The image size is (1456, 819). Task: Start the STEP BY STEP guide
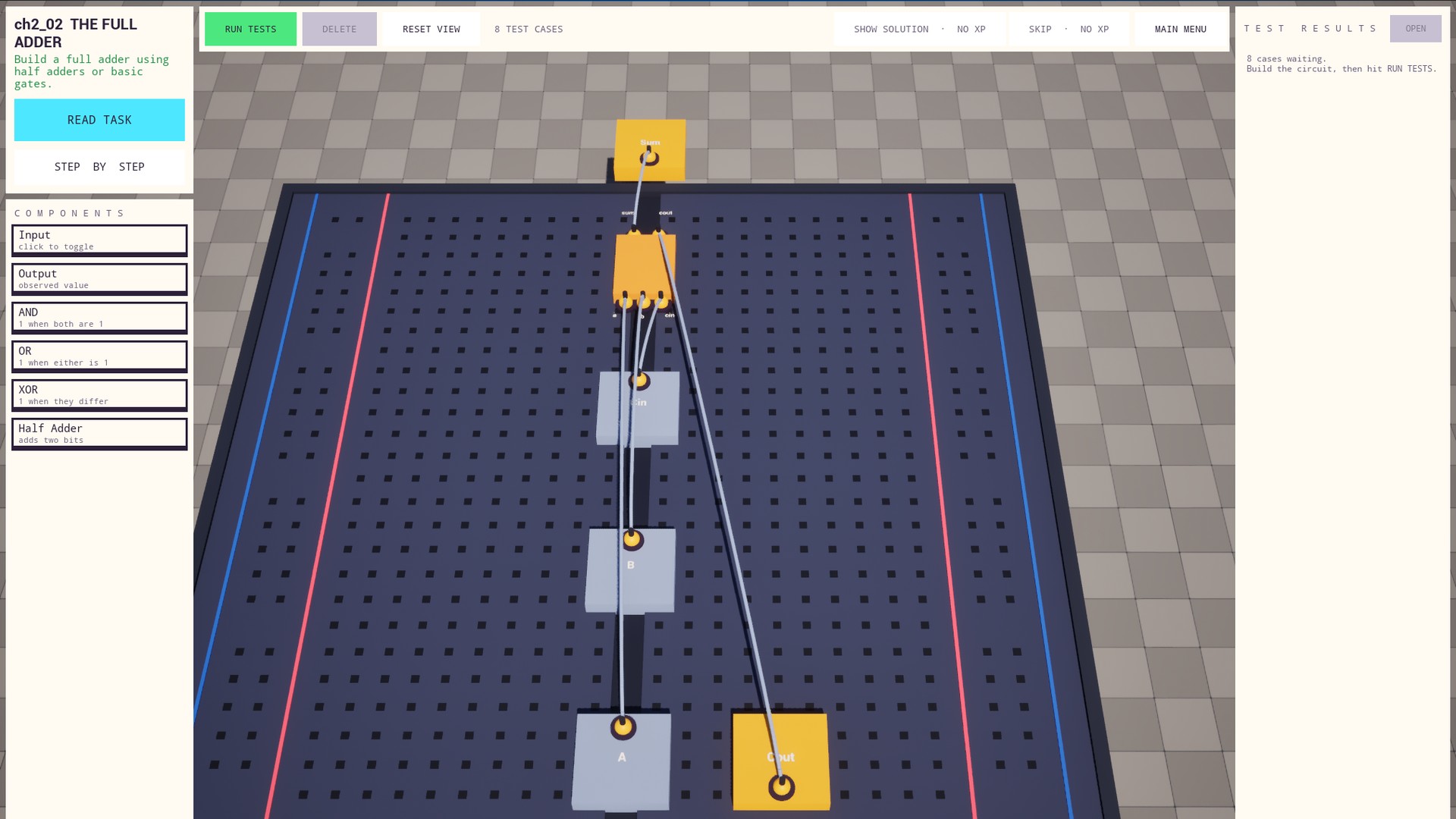click(99, 167)
